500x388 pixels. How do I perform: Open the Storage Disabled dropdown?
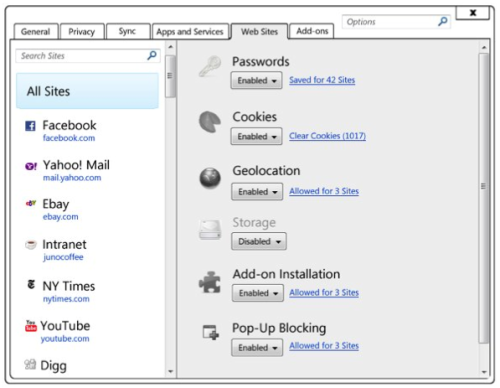pyautogui.click(x=259, y=241)
